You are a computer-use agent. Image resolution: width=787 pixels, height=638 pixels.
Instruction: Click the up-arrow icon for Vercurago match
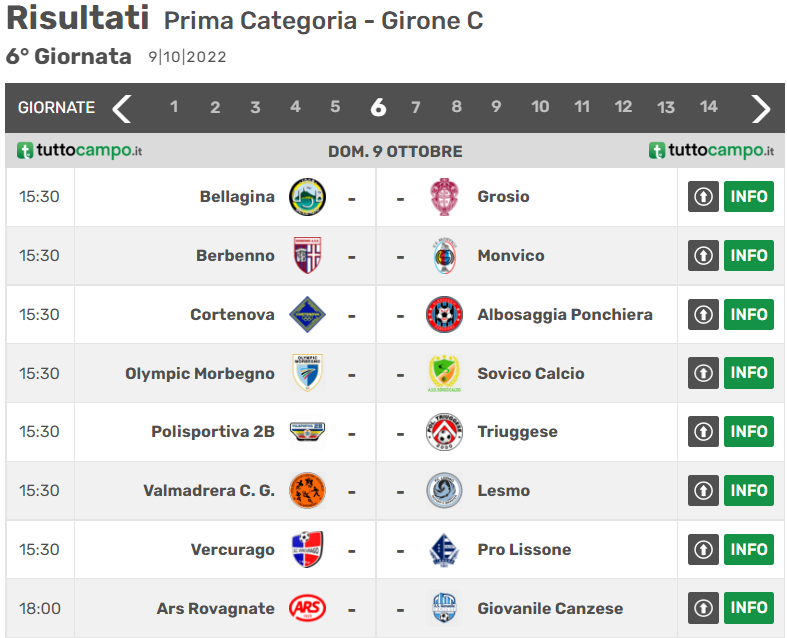[x=703, y=550]
